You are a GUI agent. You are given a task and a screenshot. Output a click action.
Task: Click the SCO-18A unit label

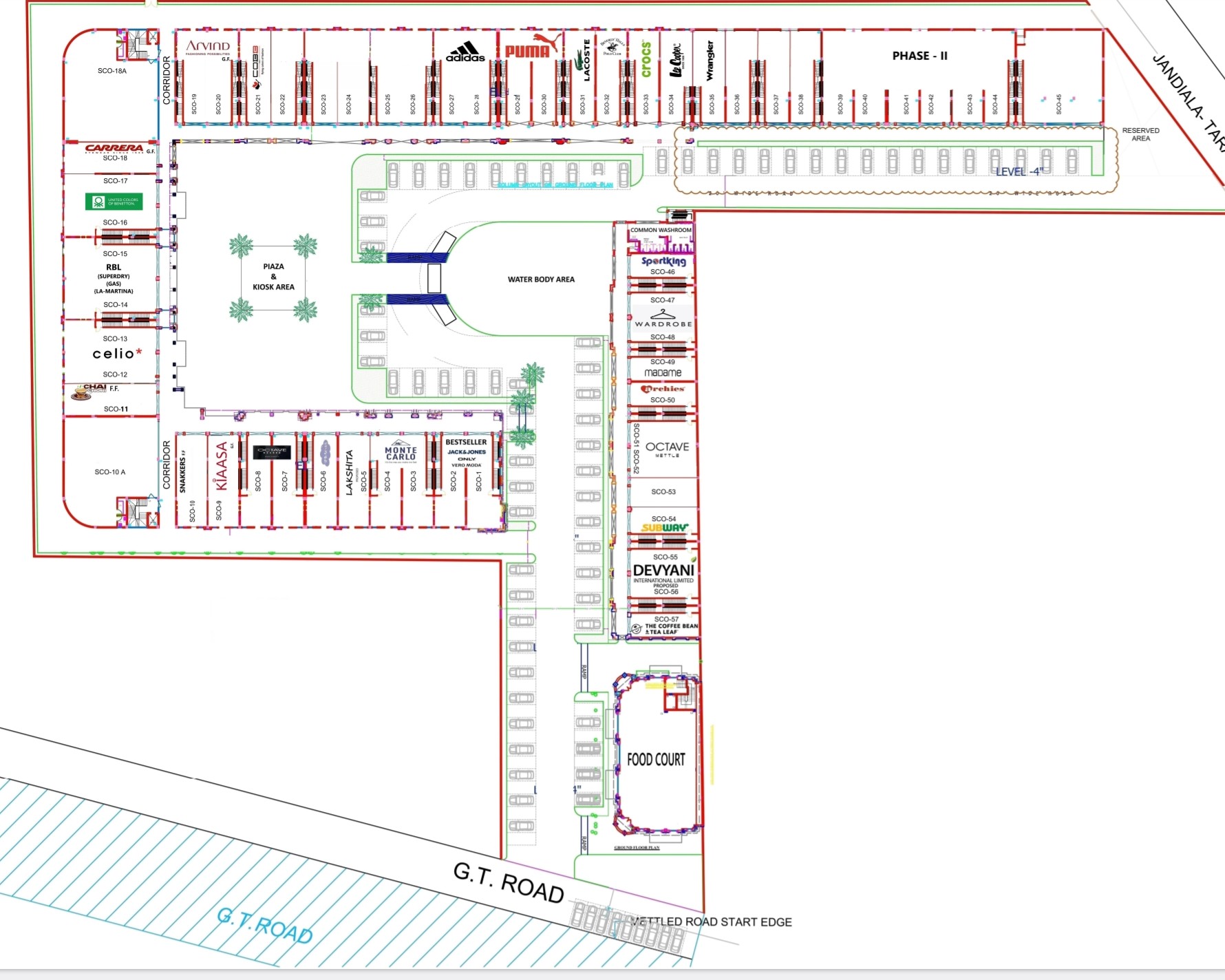tap(111, 71)
